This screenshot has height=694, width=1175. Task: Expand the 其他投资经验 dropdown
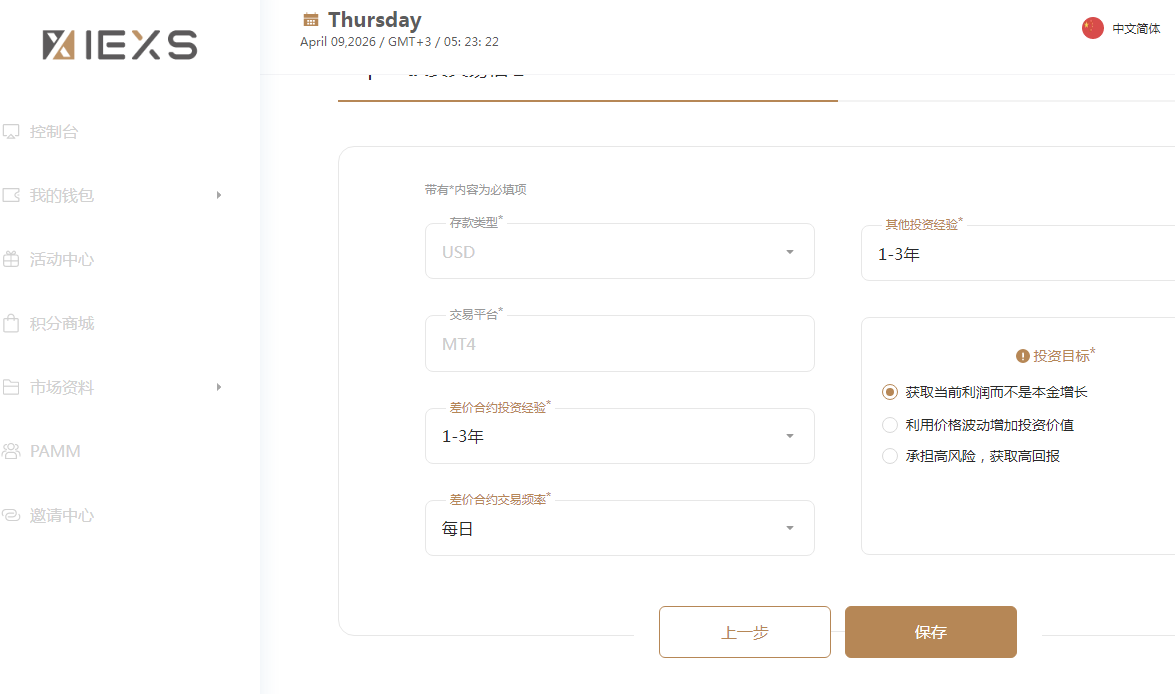coord(1015,254)
